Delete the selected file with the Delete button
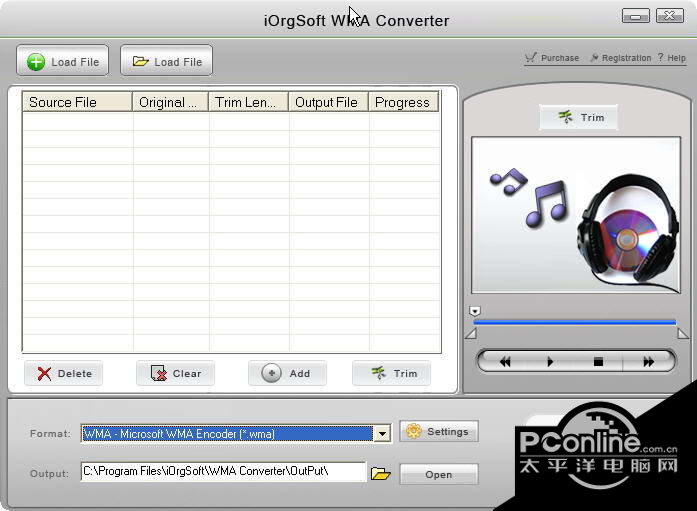This screenshot has width=697, height=511. [64, 373]
